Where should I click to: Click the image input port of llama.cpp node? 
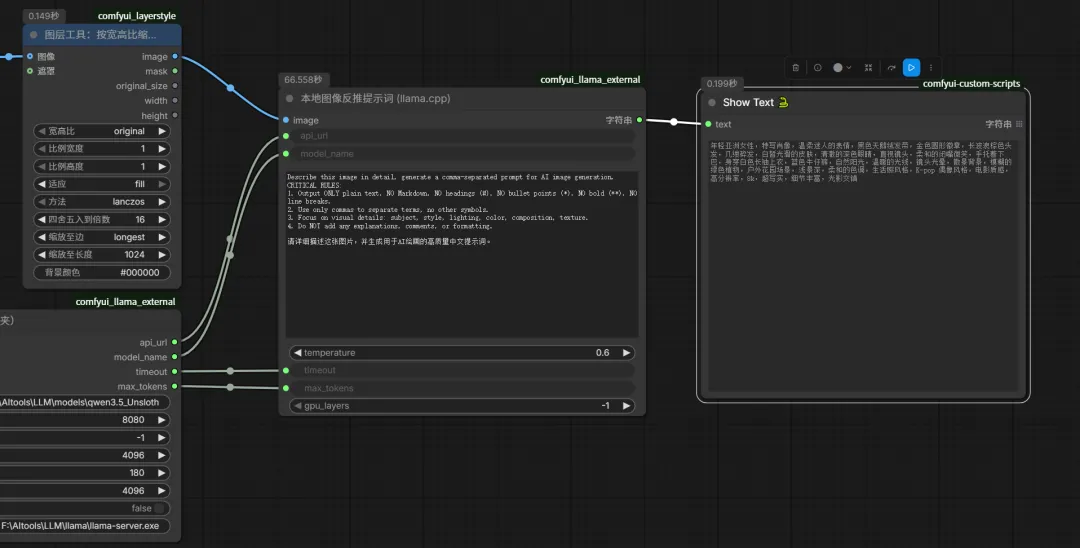(286, 120)
